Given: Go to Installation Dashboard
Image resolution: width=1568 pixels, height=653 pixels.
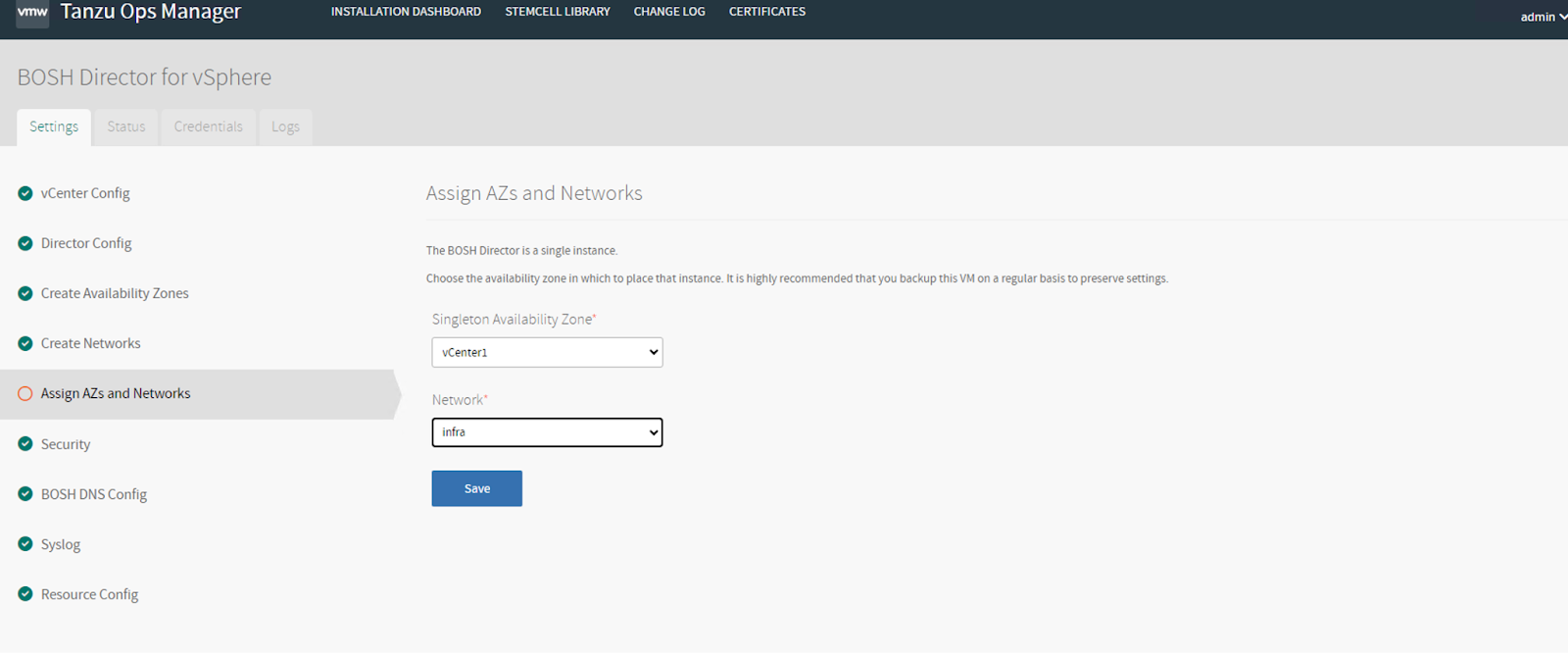Looking at the screenshot, I should coord(406,12).
